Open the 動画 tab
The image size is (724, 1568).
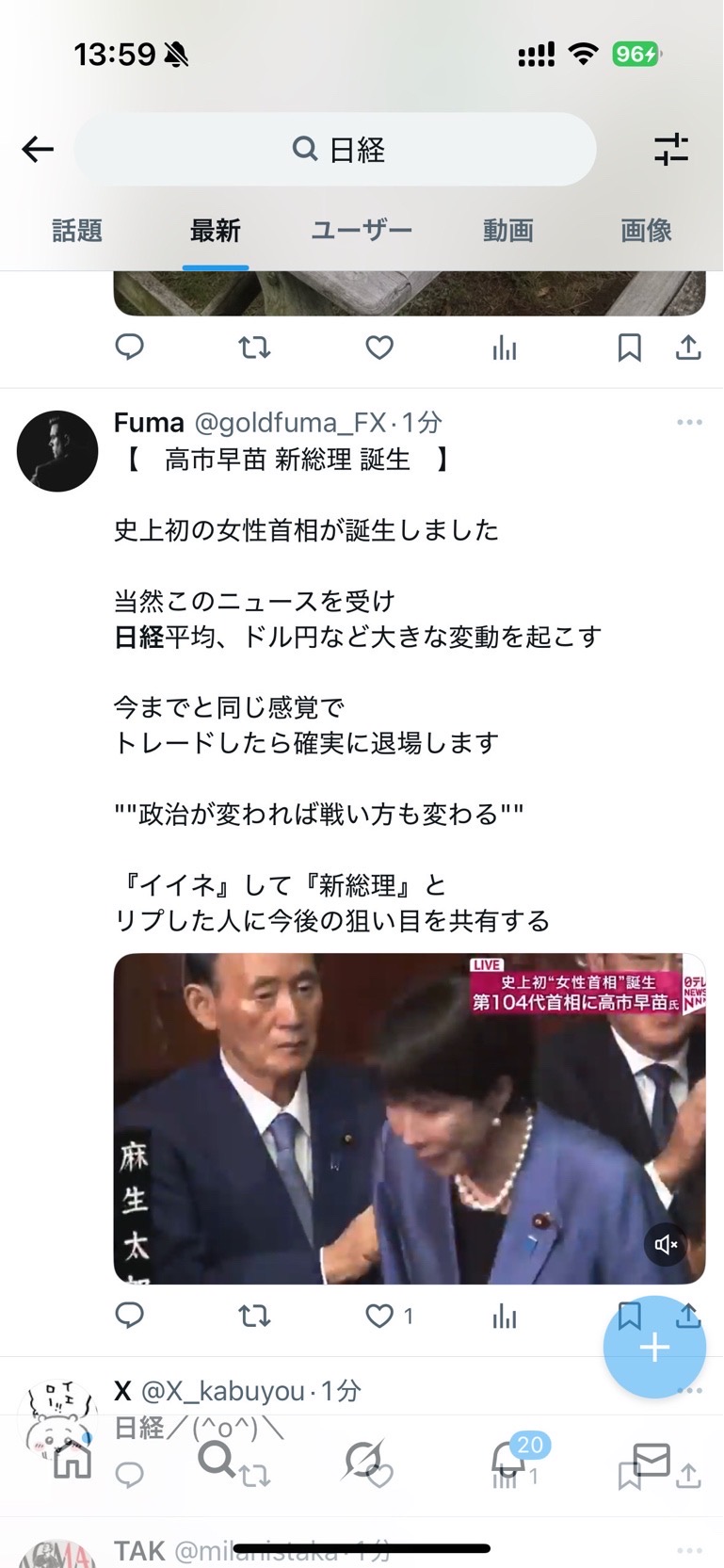[508, 230]
